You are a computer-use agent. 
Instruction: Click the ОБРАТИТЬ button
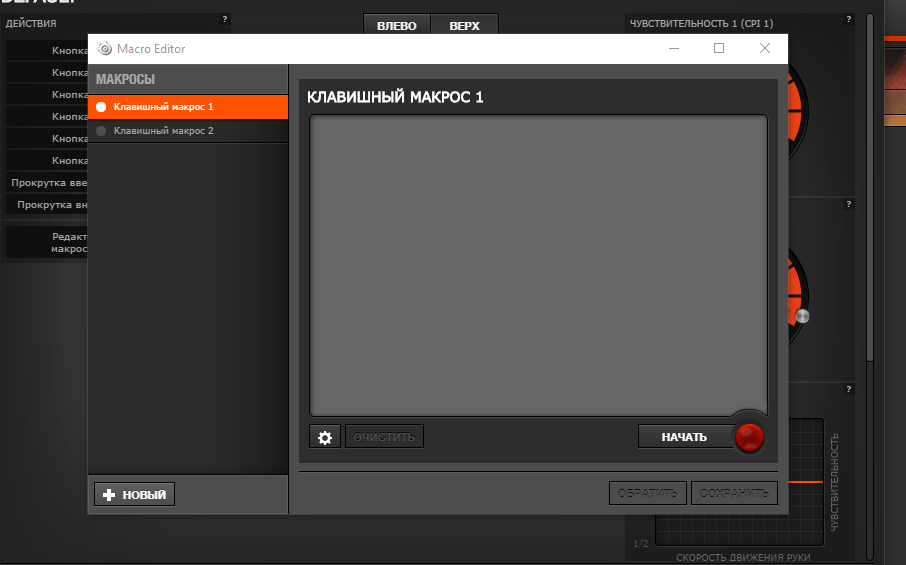pos(648,493)
